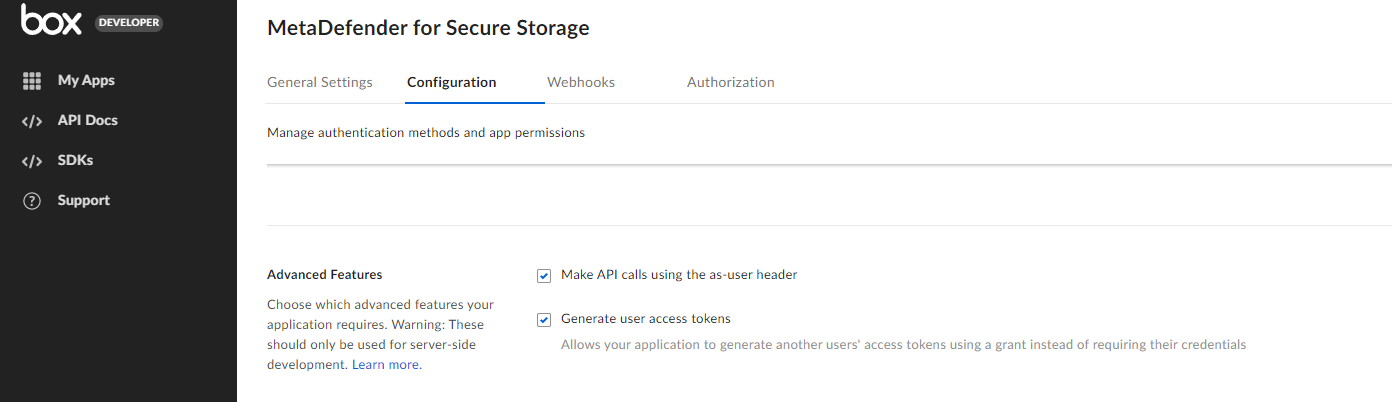This screenshot has height=402, width=1392.
Task: Click the SDKs code icon
Action: (x=32, y=161)
